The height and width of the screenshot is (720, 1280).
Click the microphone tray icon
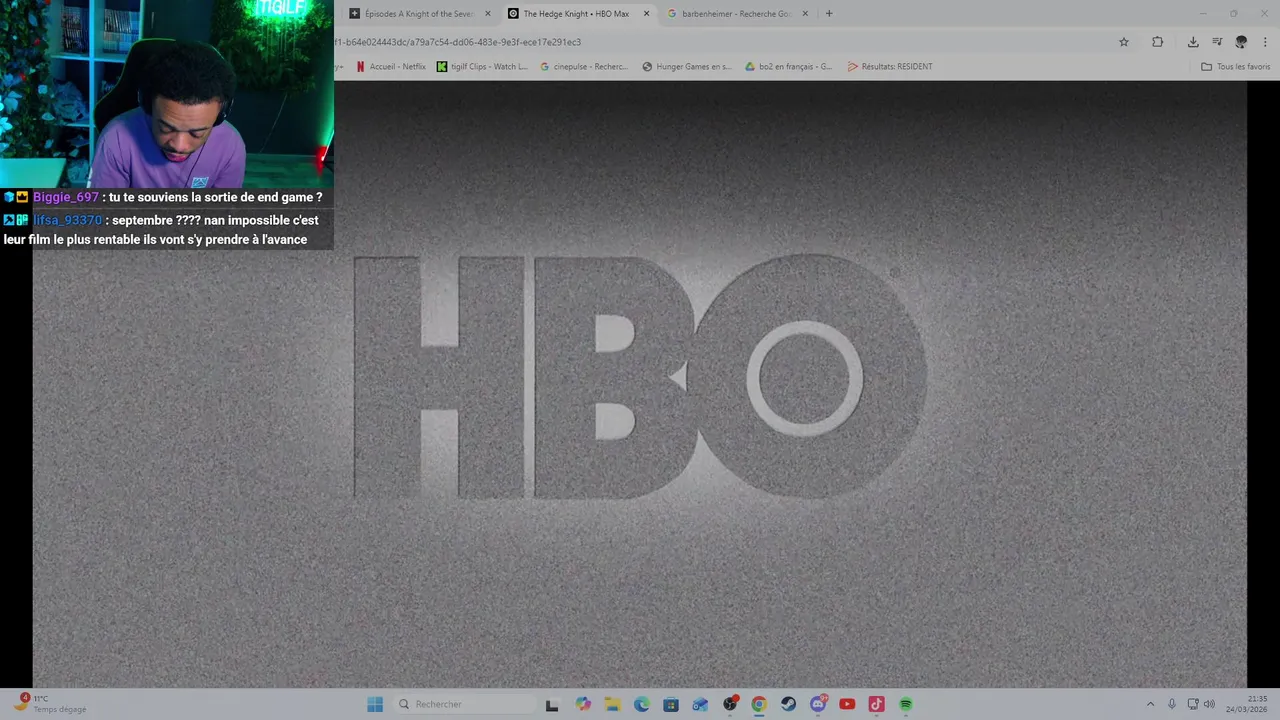[1172, 704]
